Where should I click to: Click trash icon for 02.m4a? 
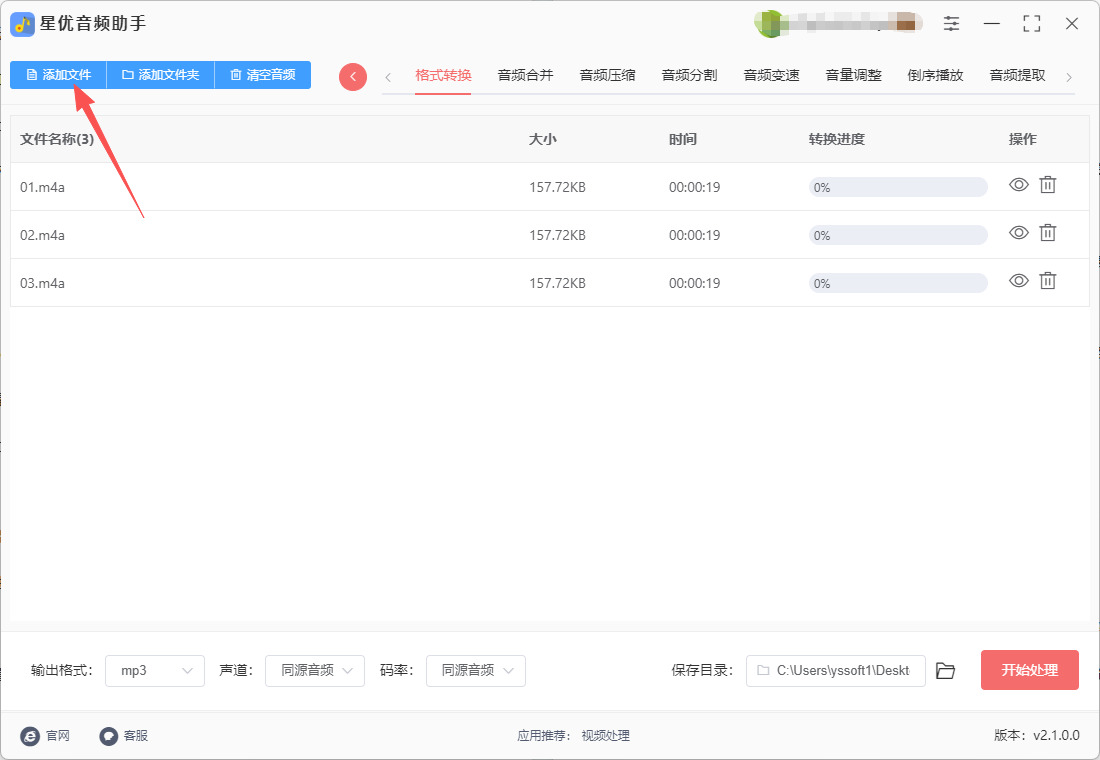click(1047, 233)
